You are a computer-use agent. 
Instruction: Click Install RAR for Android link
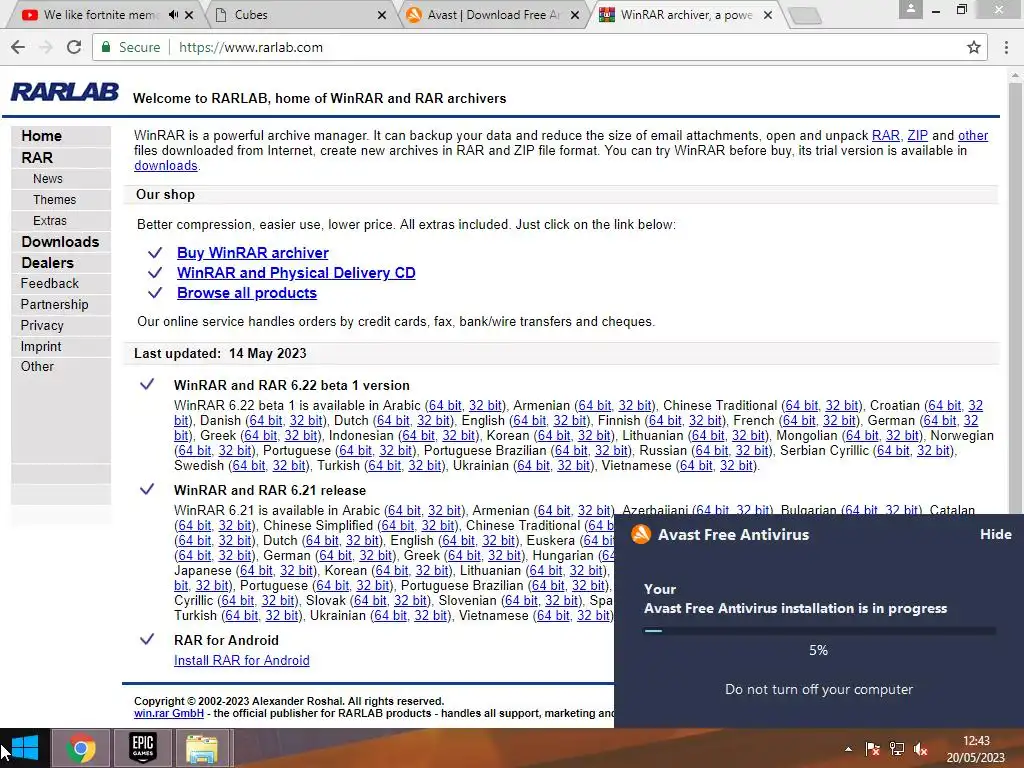click(x=242, y=660)
